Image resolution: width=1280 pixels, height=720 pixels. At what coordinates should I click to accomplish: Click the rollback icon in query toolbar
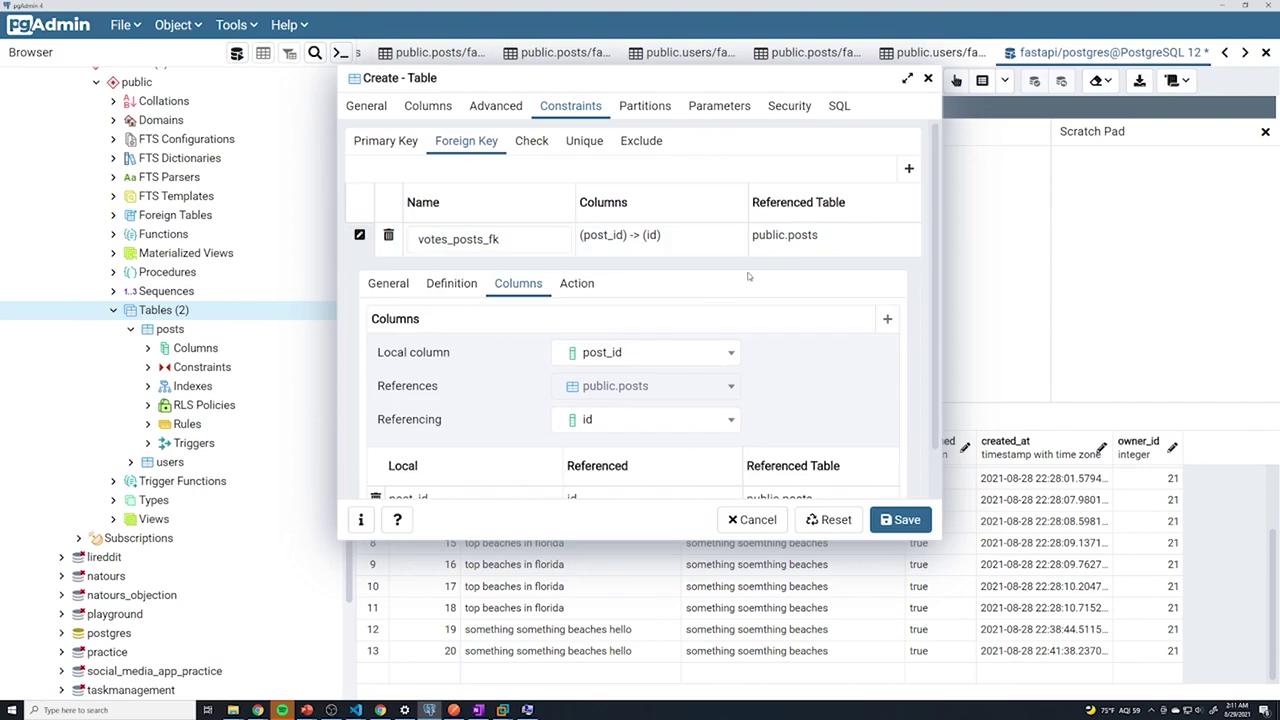pyautogui.click(x=1061, y=81)
